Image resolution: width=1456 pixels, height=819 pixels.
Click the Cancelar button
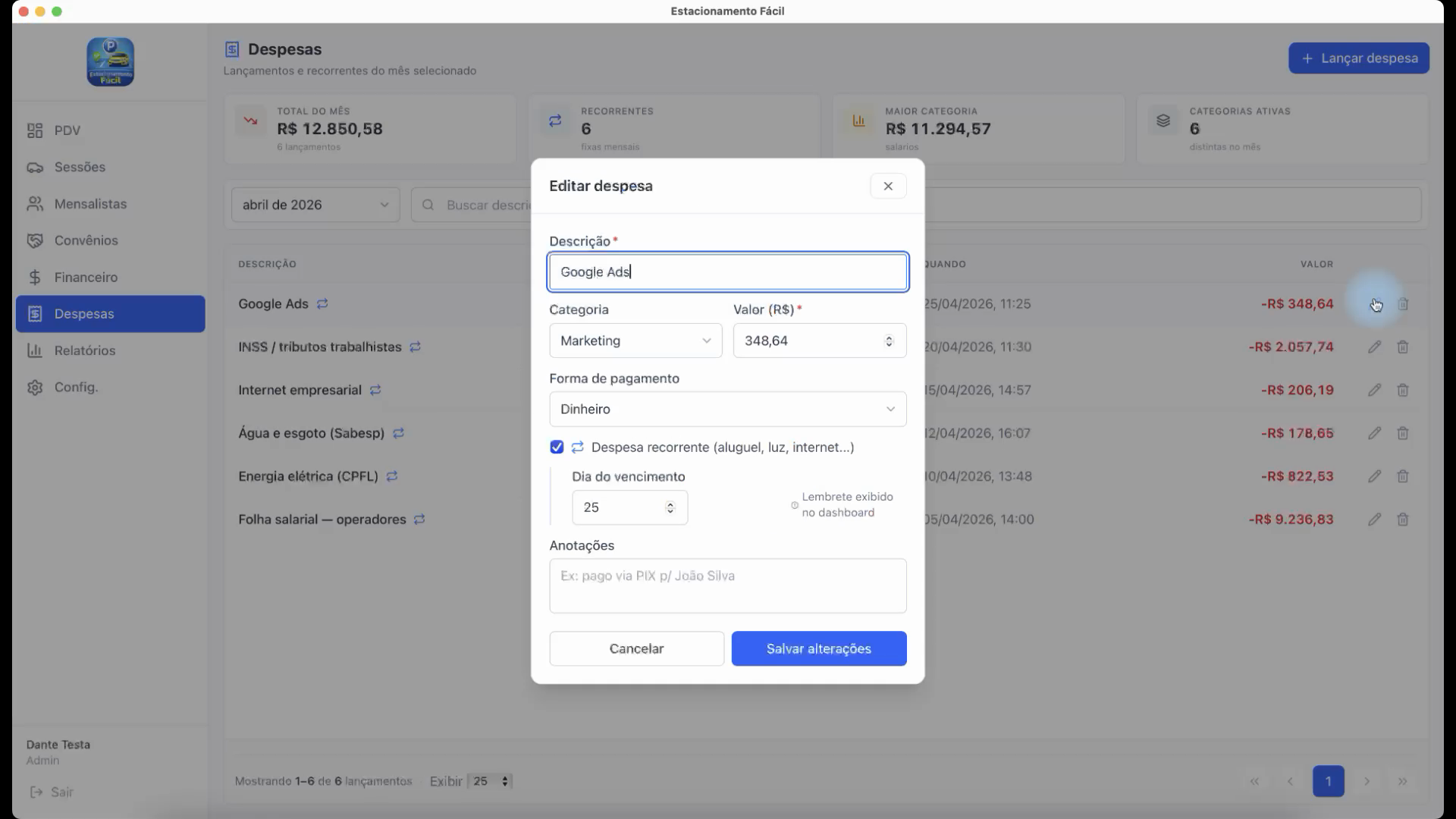636,648
